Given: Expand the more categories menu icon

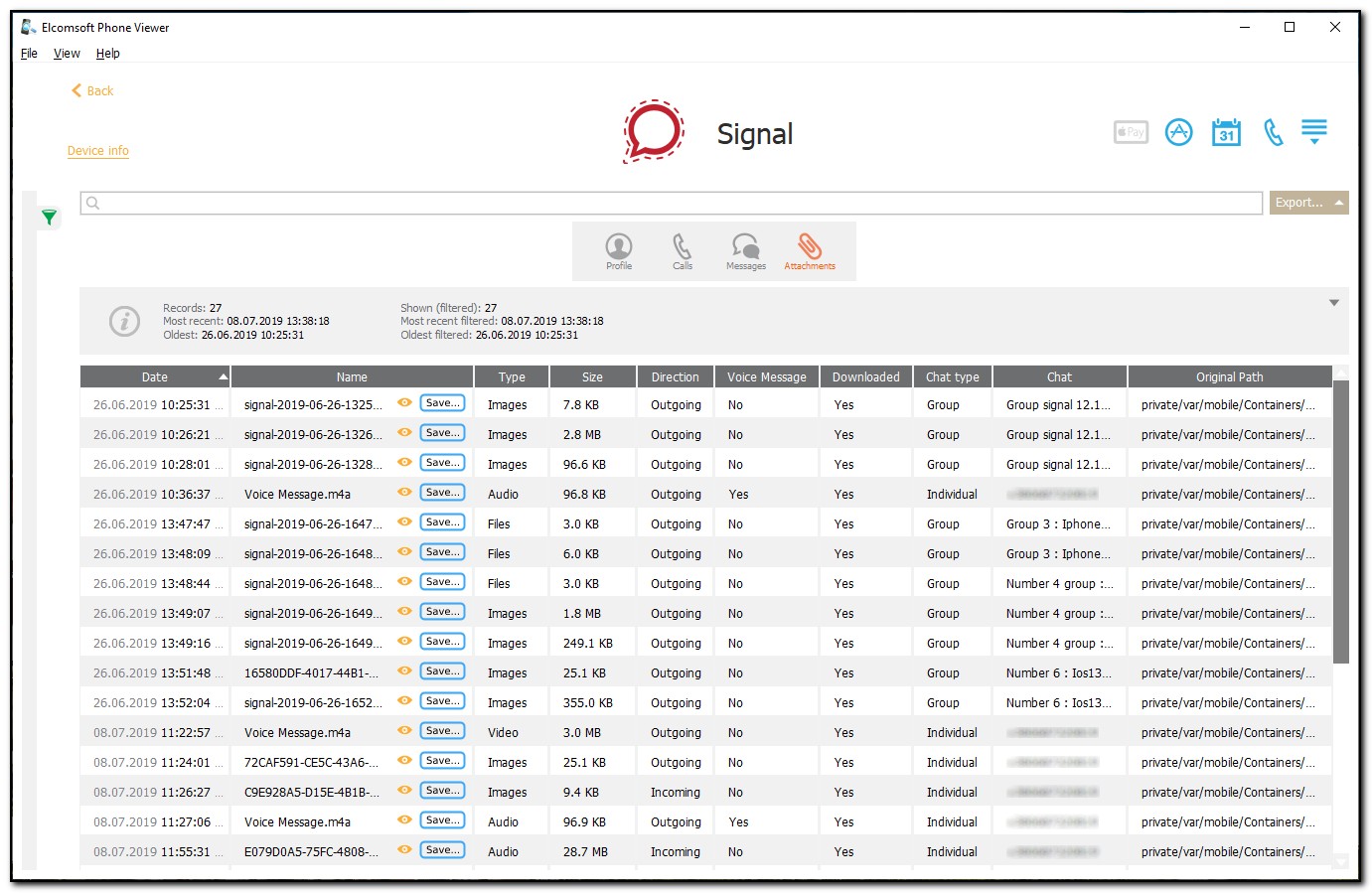Looking at the screenshot, I should 1314,132.
